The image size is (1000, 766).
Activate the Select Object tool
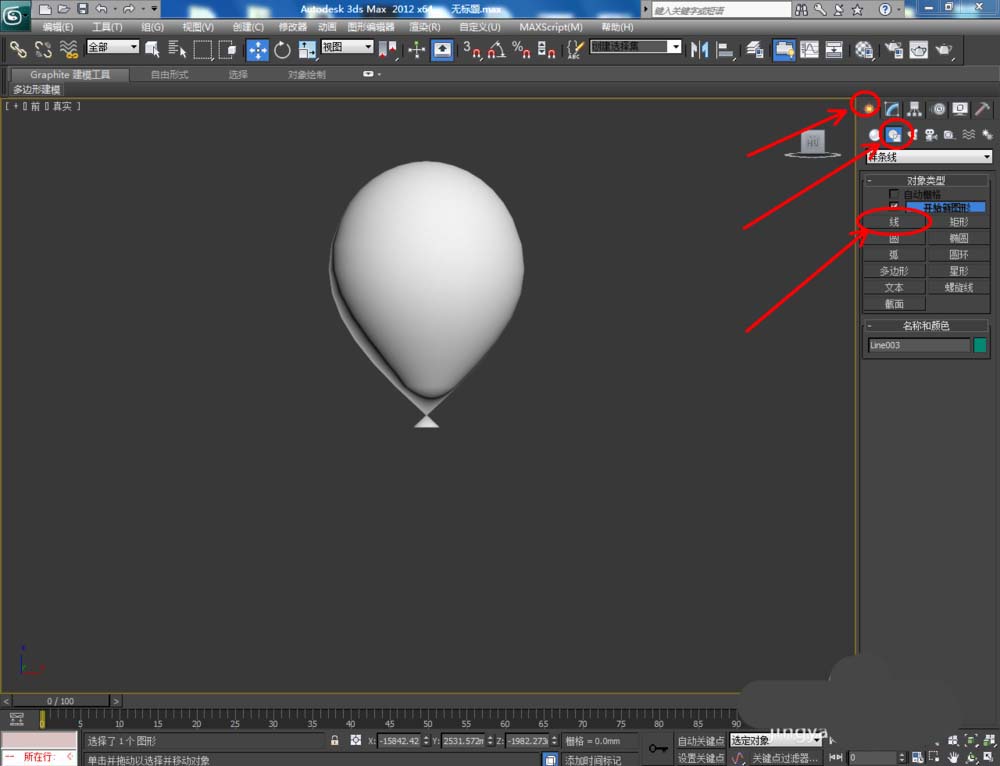[x=152, y=49]
